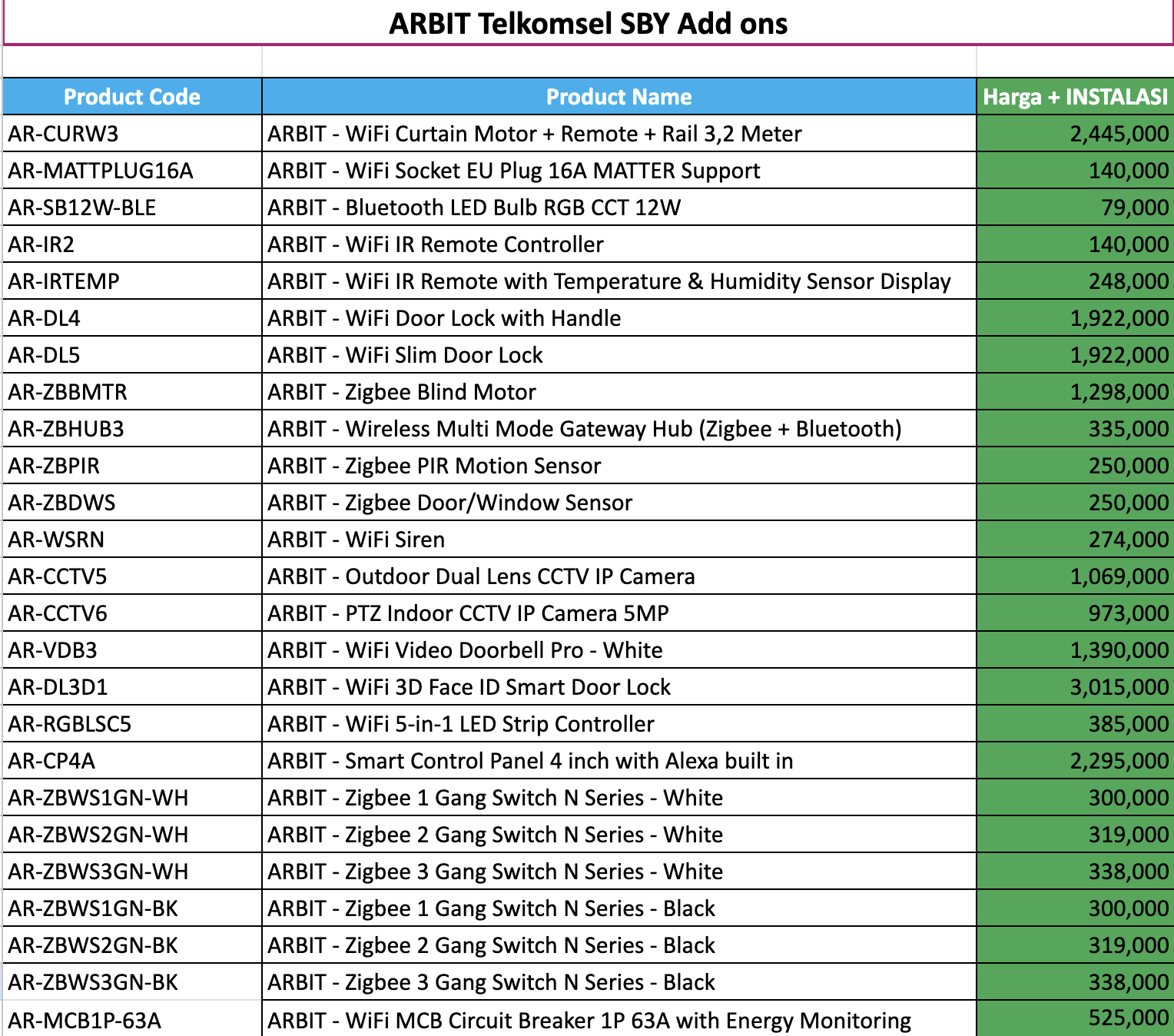Viewport: 1174px width, 1036px height.
Task: Click the 79,000 price cell
Action: tap(1075, 208)
